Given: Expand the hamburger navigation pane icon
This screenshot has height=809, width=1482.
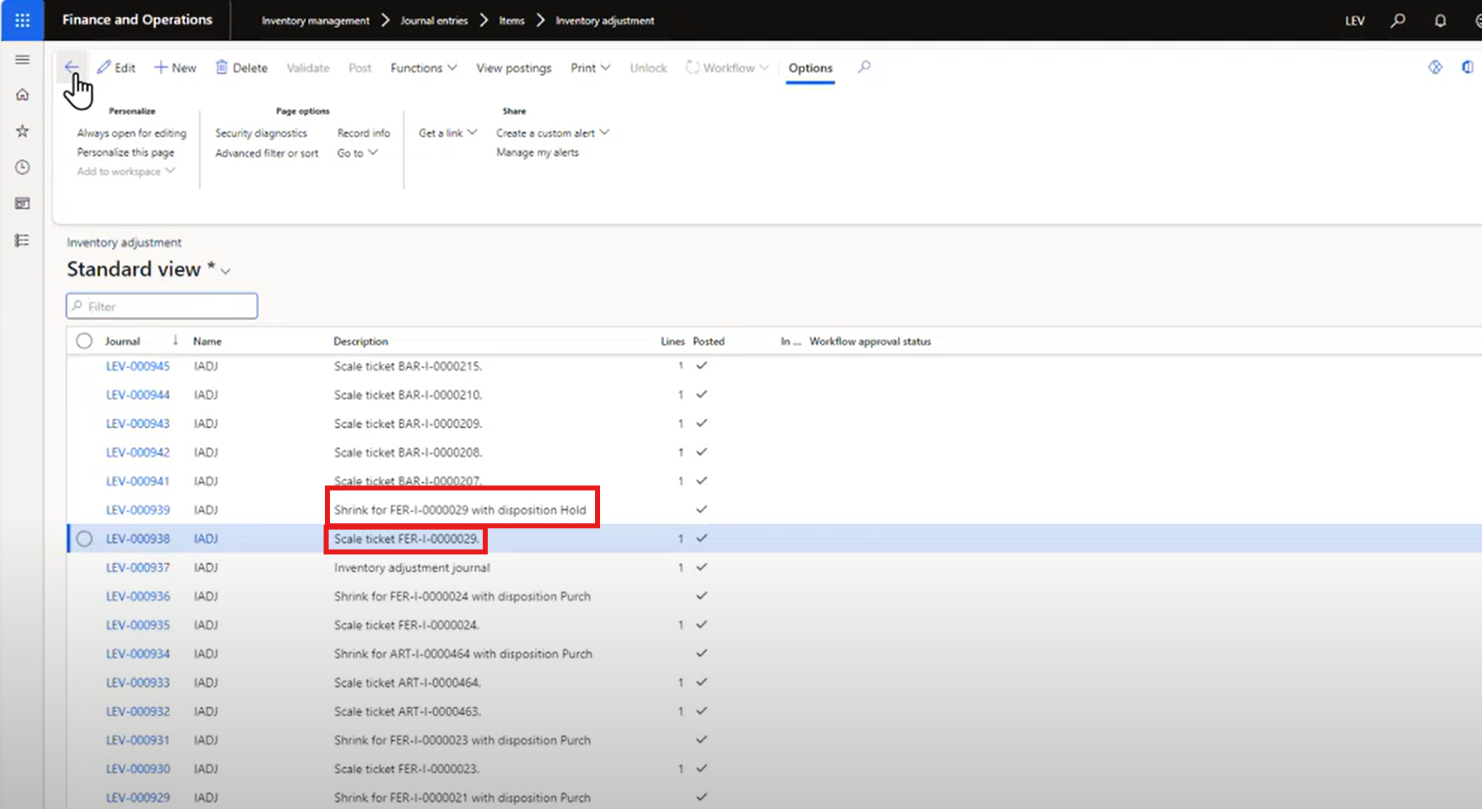Looking at the screenshot, I should (22, 58).
